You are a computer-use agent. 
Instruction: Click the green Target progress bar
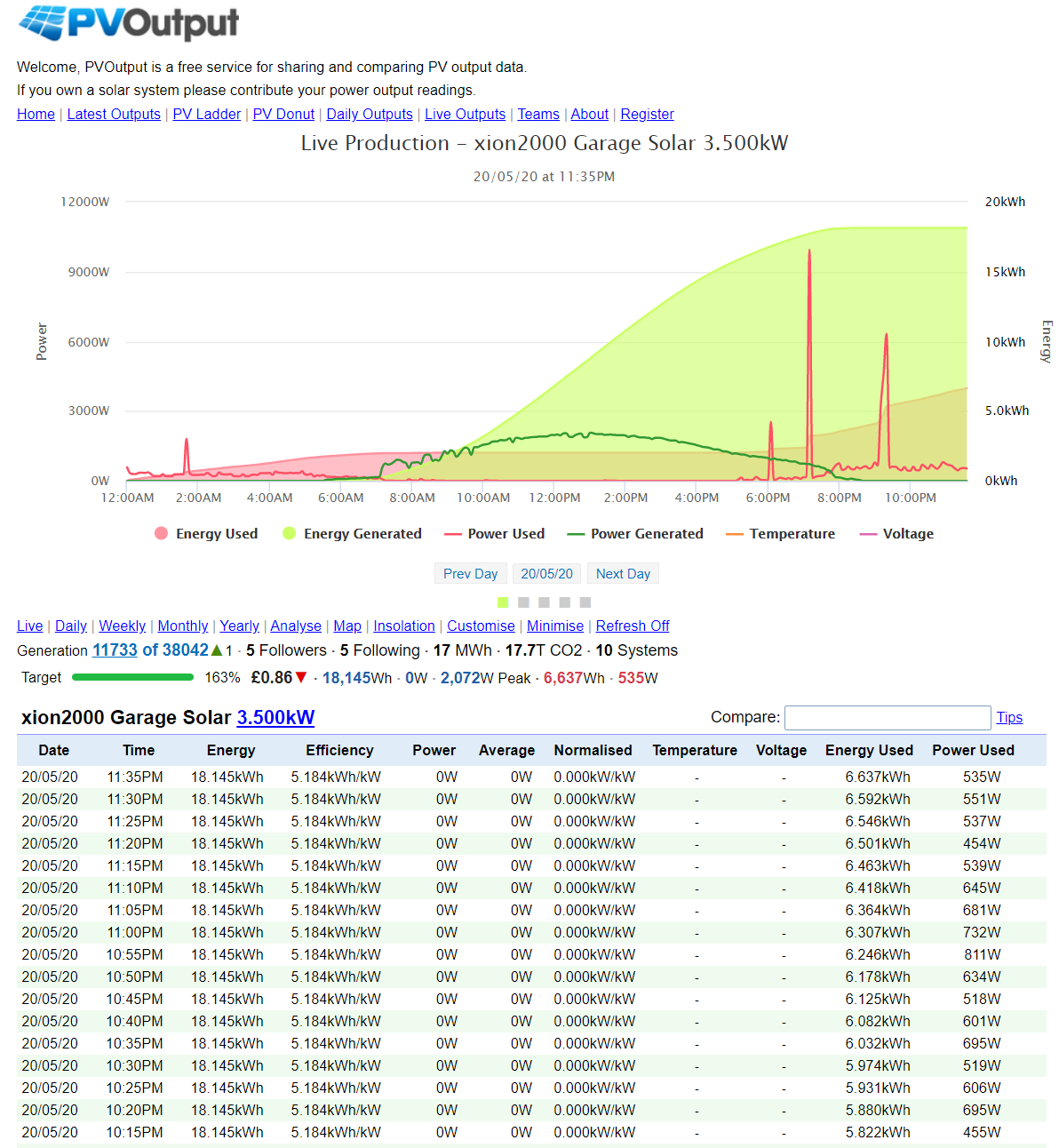(x=132, y=677)
